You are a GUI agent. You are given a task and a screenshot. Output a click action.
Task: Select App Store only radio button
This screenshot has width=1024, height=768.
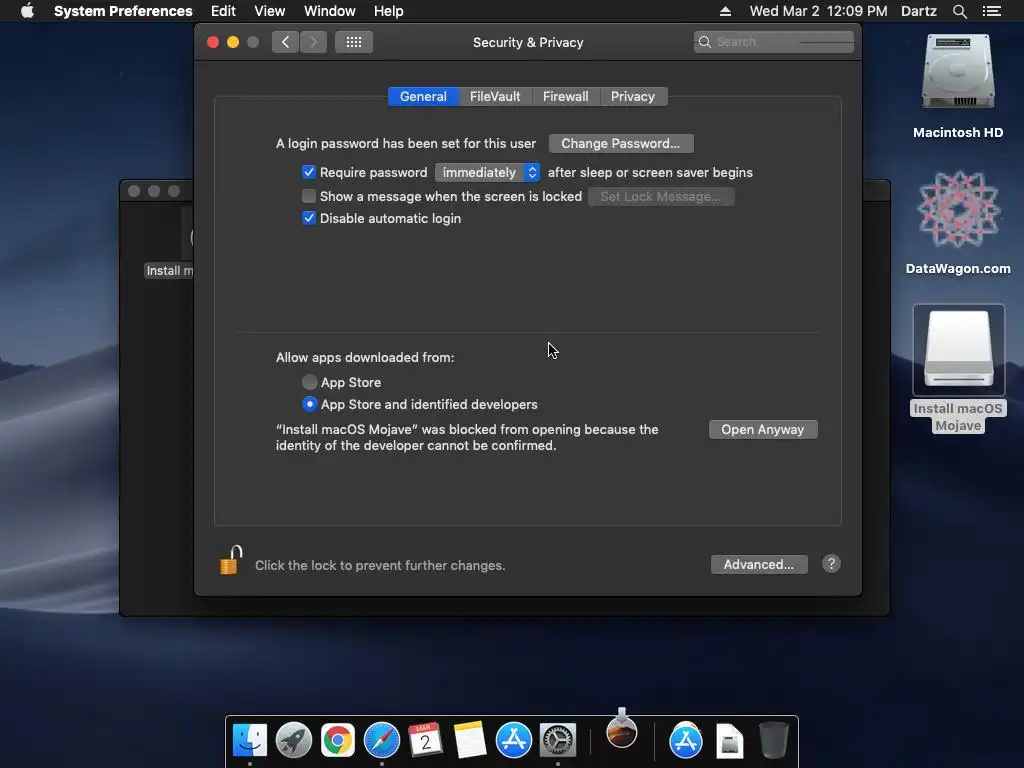310,382
